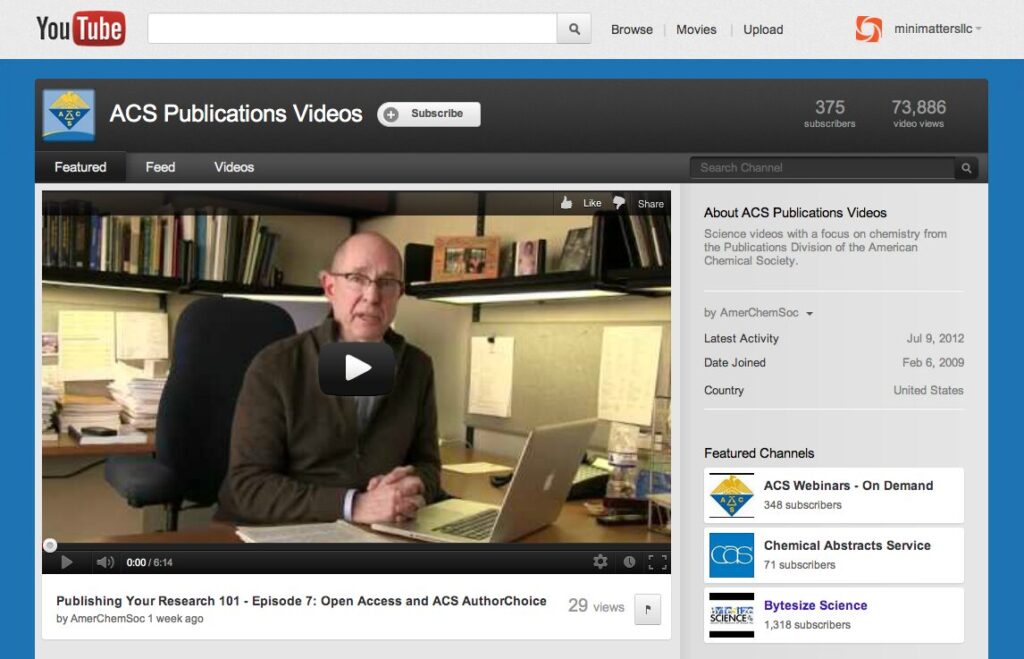Enter fullscreen mode on the video
1024x659 pixels.
click(x=657, y=562)
